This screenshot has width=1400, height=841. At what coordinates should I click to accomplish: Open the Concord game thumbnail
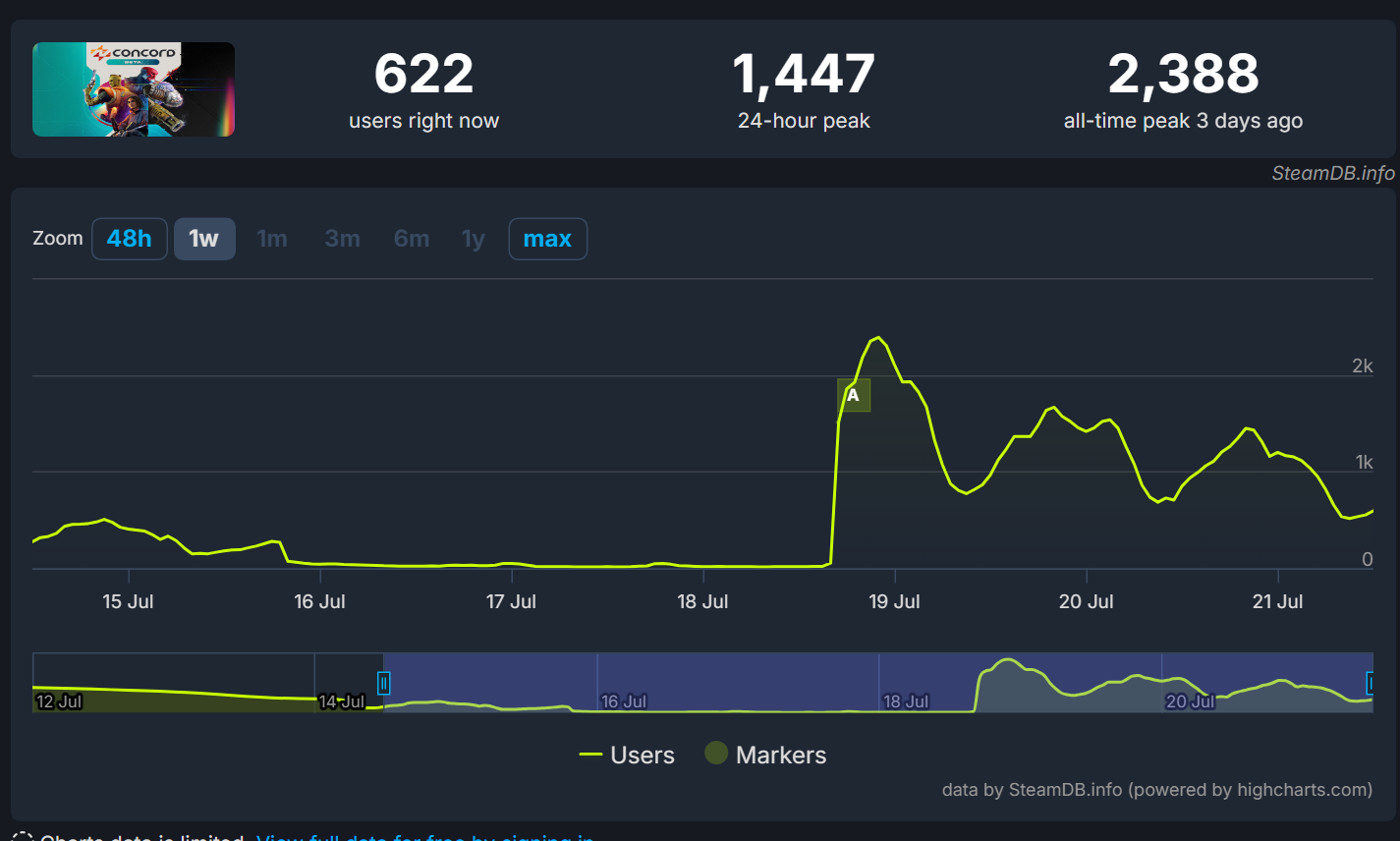(134, 89)
